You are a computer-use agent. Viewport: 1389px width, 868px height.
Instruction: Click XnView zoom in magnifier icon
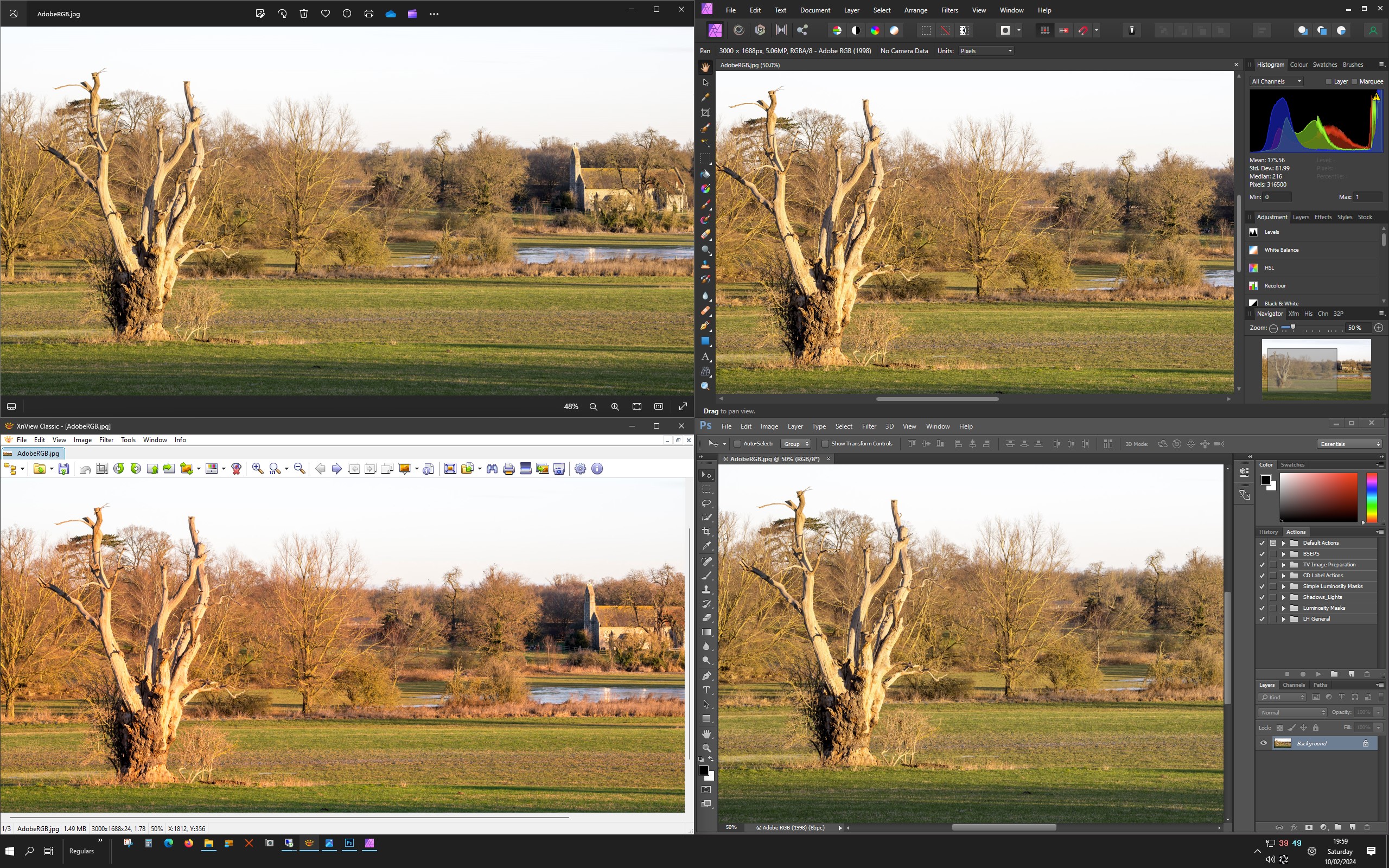tap(258, 469)
